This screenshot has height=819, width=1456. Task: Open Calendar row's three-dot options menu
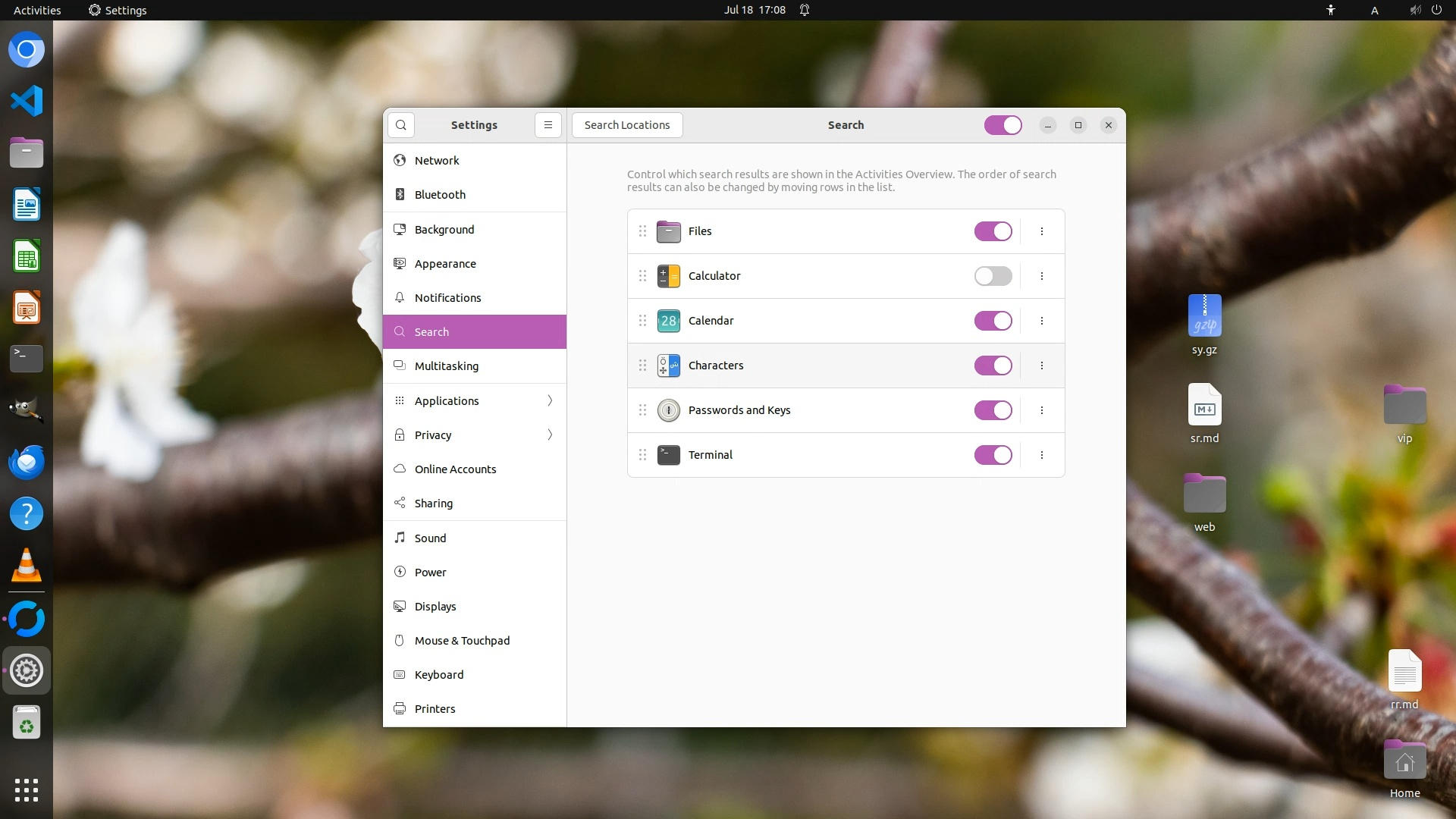tap(1041, 321)
